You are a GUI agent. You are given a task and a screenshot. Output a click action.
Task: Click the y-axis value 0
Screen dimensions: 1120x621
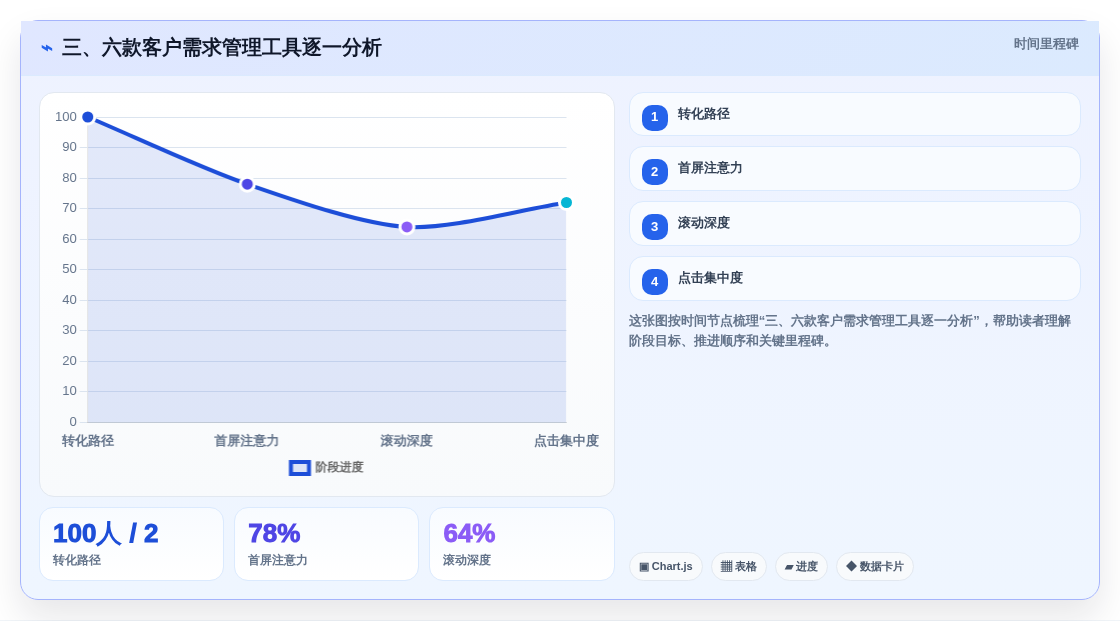coord(73,422)
